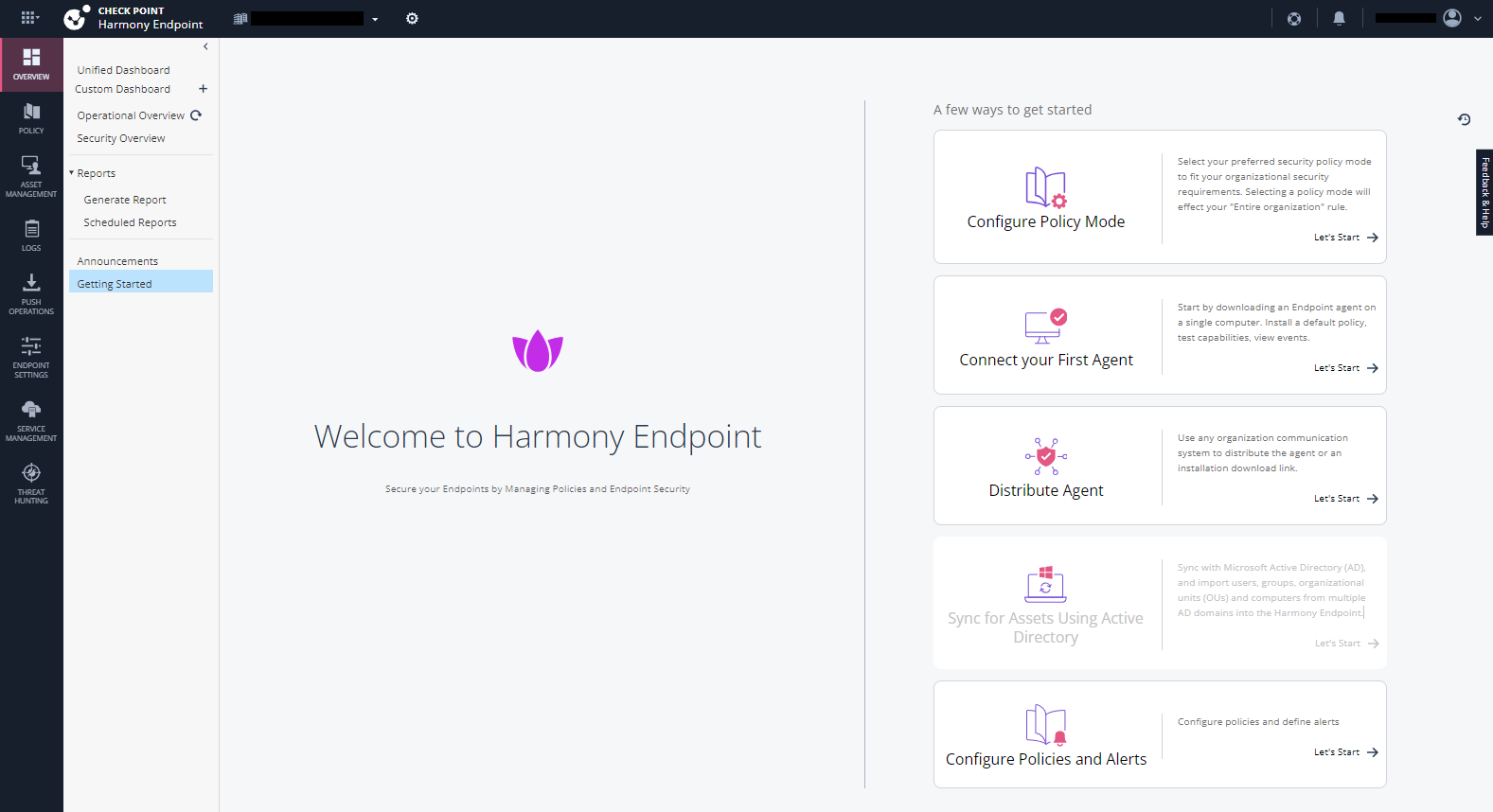Viewport: 1493px width, 812px height.
Task: Open Service Management in sidebar
Action: [x=31, y=421]
